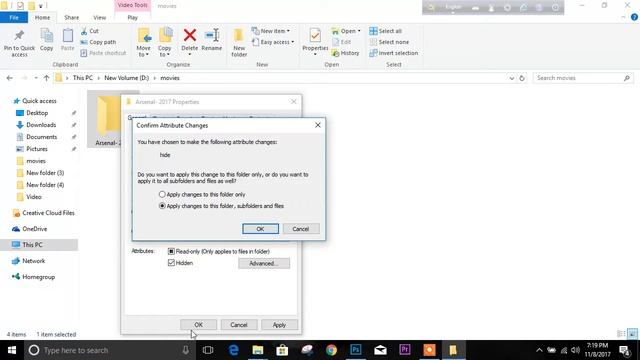Click History in the ribbon
Viewport: 640px width, 360px height.
pos(345,53)
